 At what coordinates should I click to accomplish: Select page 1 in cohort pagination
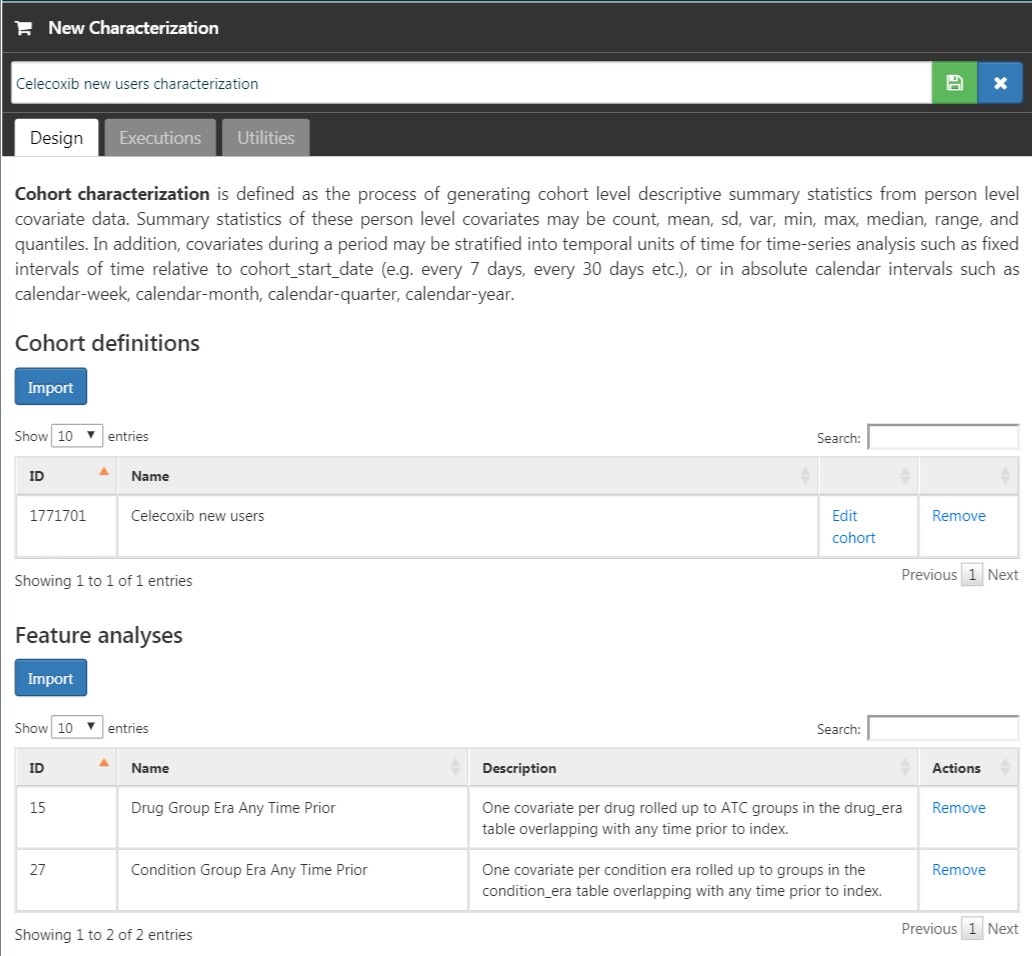click(971, 574)
